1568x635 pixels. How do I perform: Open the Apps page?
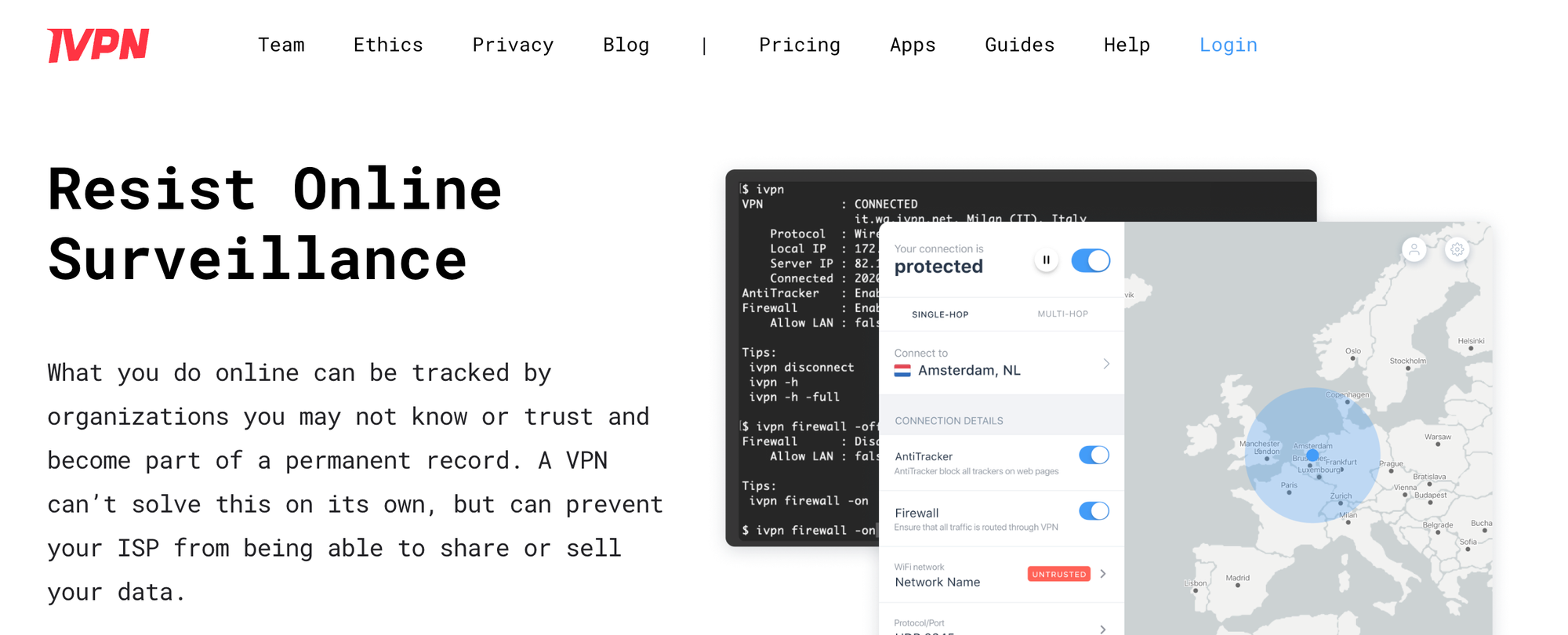[x=913, y=45]
